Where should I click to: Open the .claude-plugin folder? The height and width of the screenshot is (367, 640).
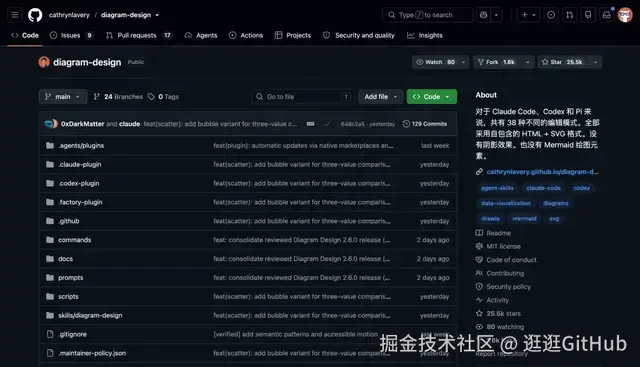pos(80,164)
